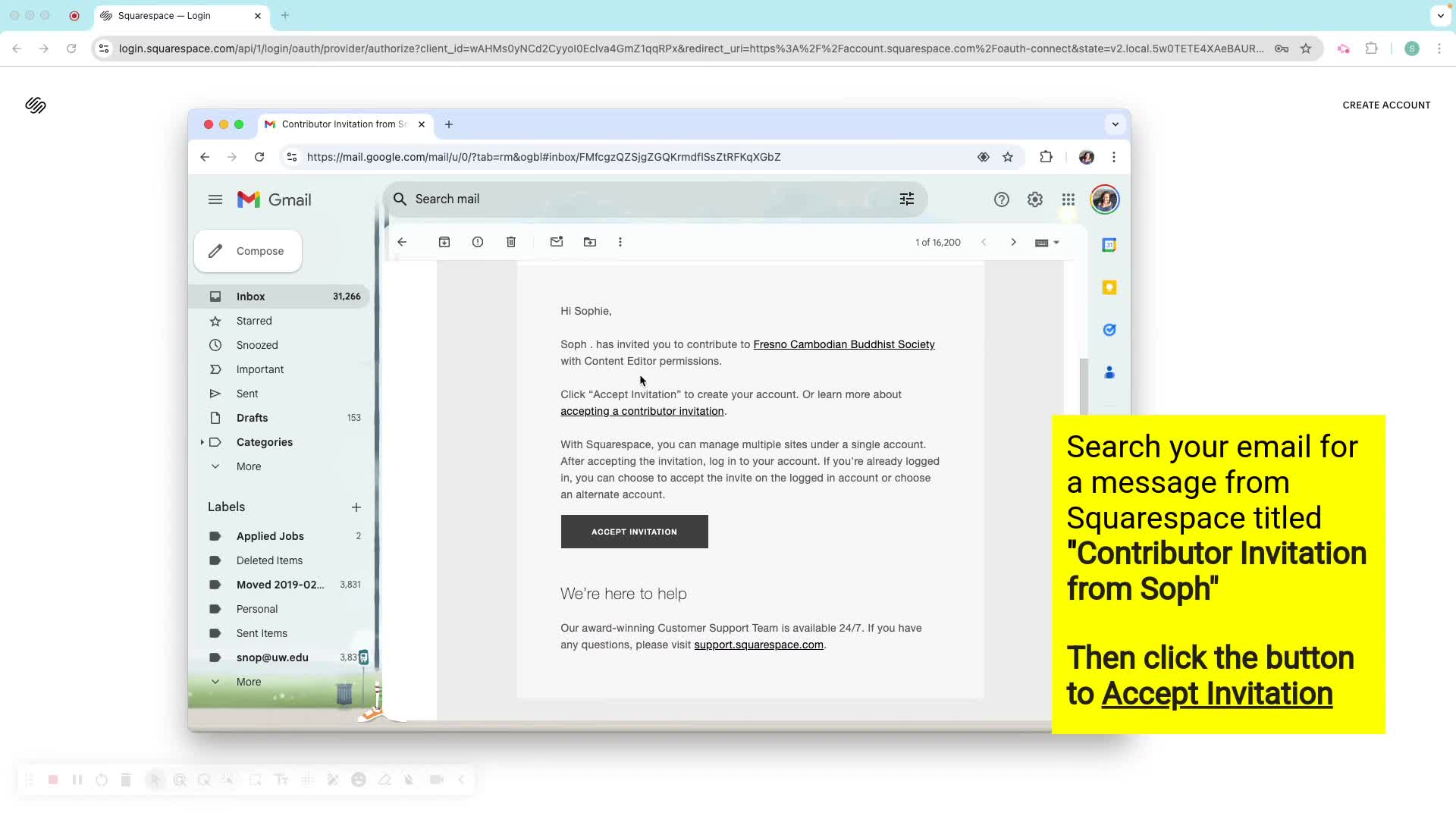Click the Gmail support question mark icon
The height and width of the screenshot is (819, 1456).
pos(1002,199)
